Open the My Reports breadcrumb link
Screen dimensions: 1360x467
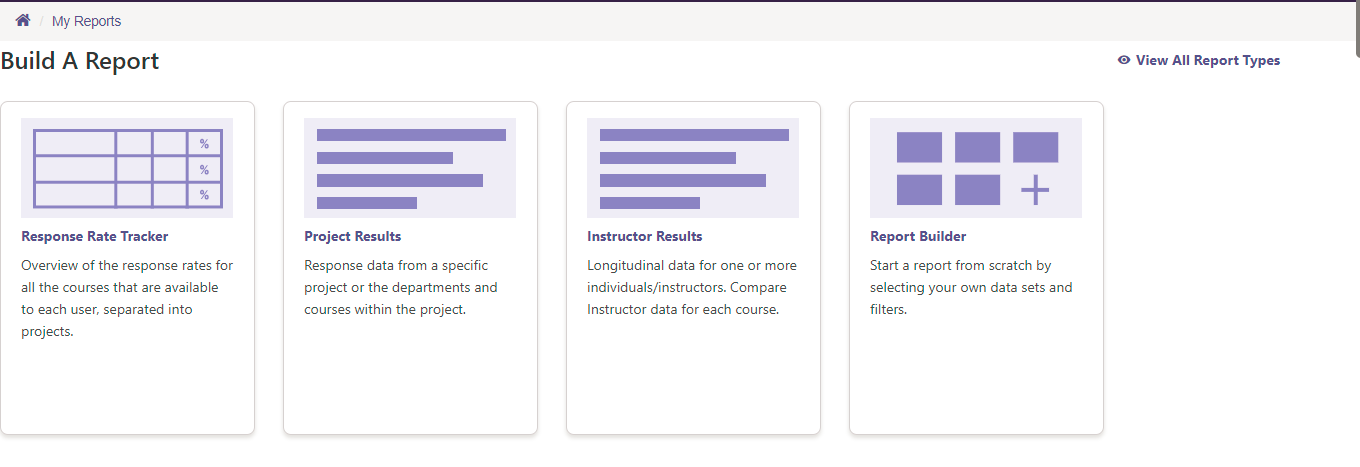86,21
